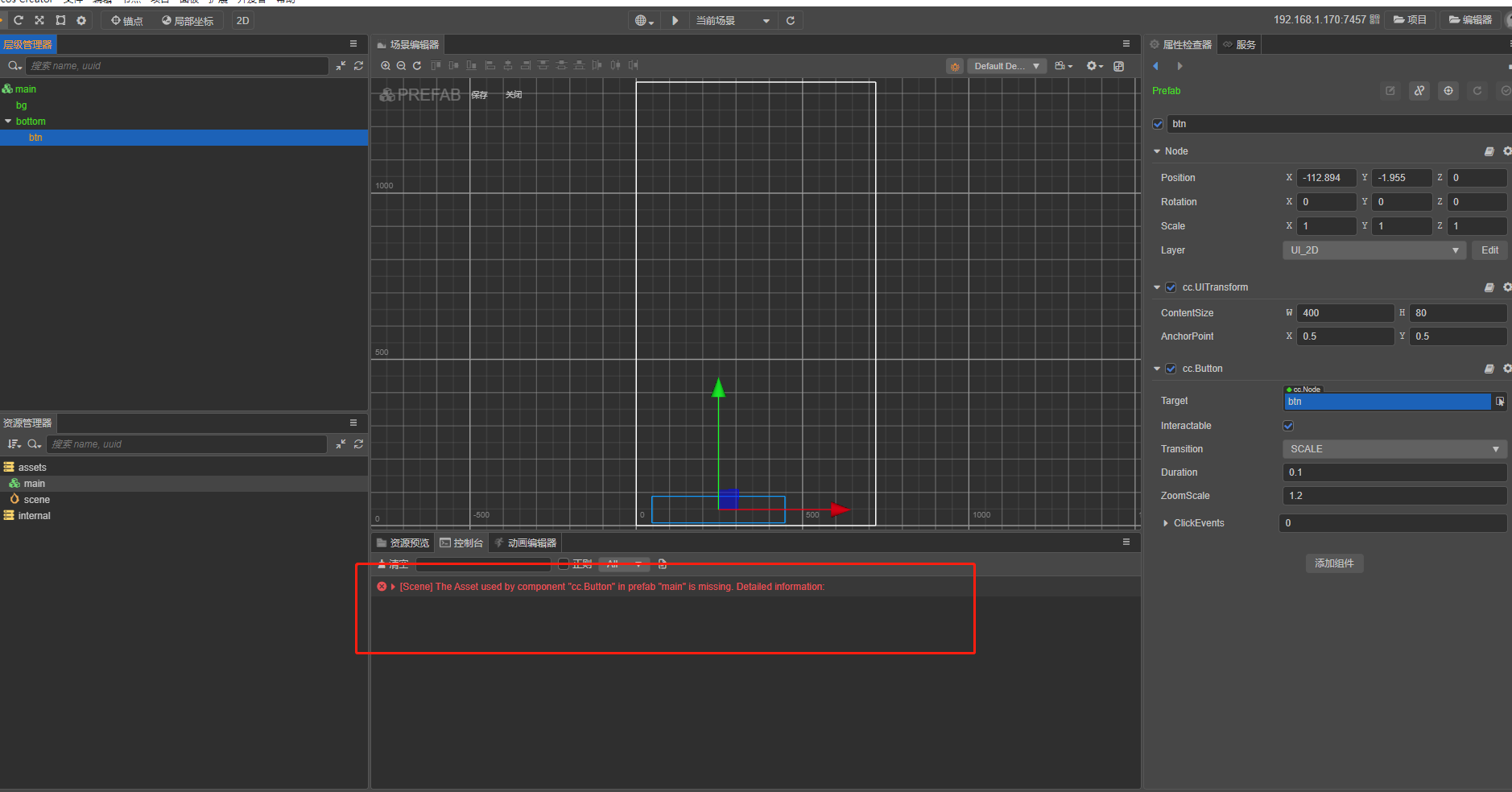Click the preview QR code icon
This screenshot has height=792, width=1512.
[x=1374, y=19]
